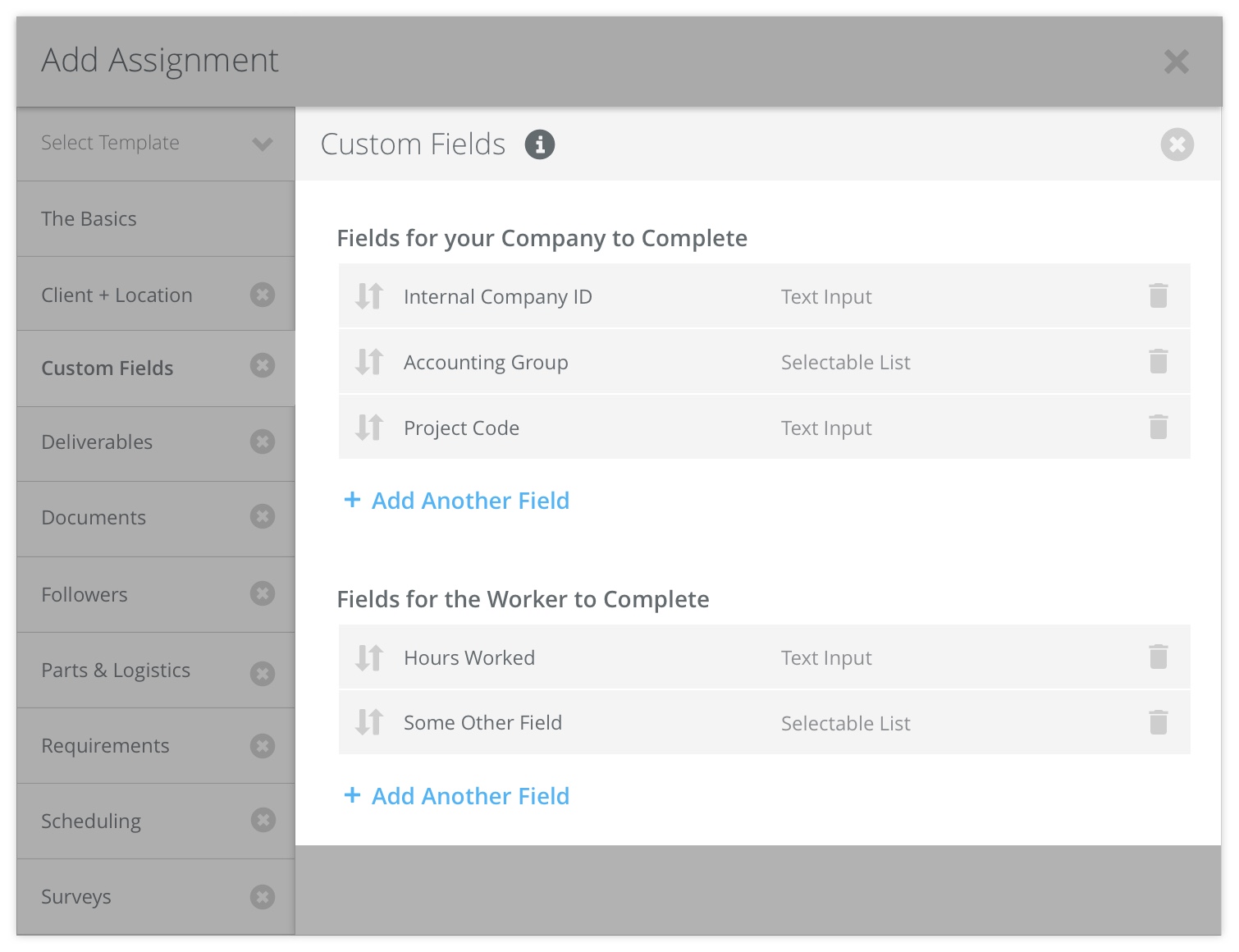This screenshot has width=1239, height=952.
Task: Remove the Surveys section in sidebar
Action: (263, 896)
